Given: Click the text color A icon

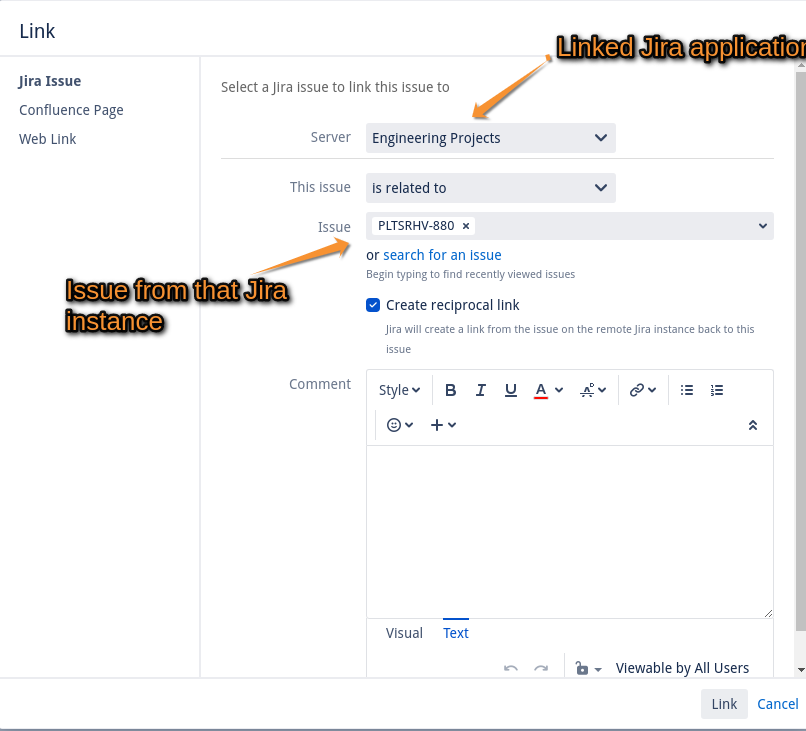Looking at the screenshot, I should 541,390.
